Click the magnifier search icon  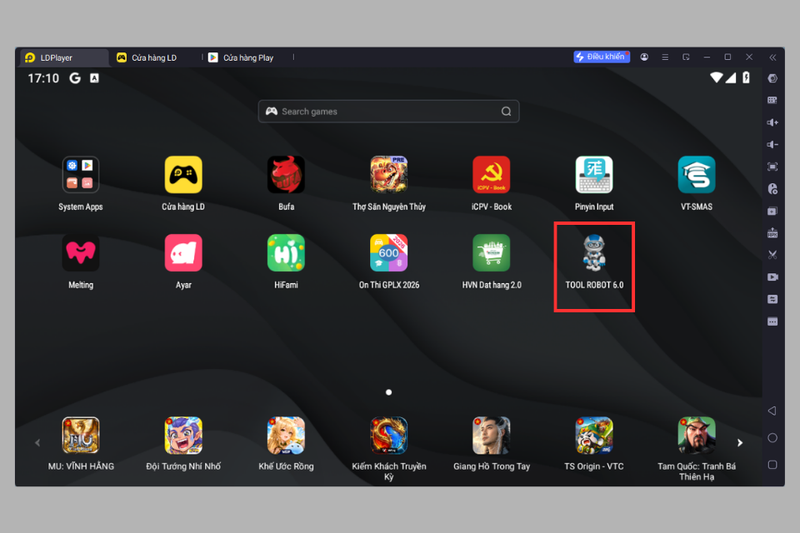pyautogui.click(x=506, y=111)
